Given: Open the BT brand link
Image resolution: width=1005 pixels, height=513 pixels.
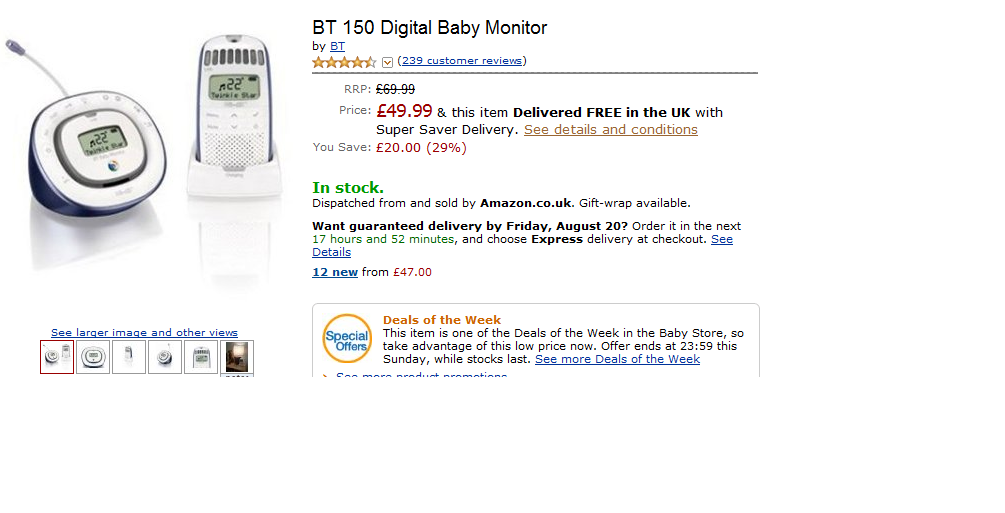Looking at the screenshot, I should (337, 46).
